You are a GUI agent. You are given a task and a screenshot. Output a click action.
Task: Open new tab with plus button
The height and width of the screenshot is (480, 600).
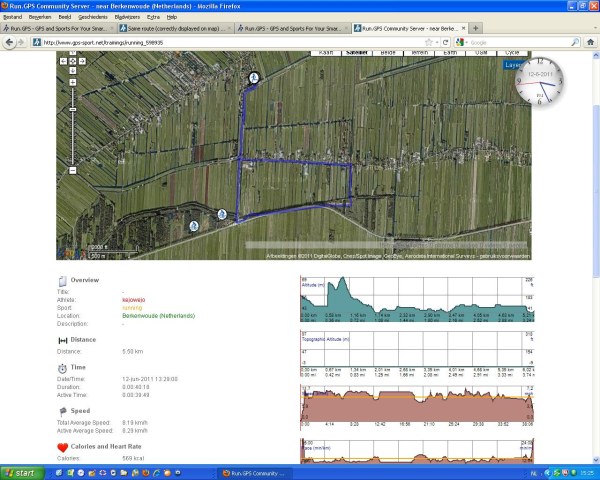tap(476, 29)
